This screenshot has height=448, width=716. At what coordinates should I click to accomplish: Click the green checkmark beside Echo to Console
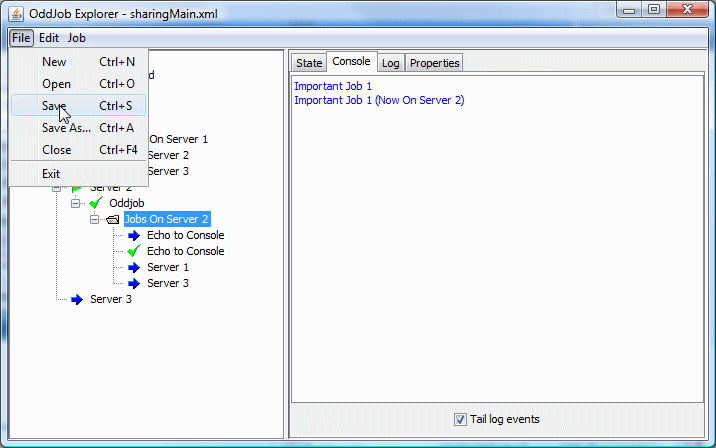point(134,251)
